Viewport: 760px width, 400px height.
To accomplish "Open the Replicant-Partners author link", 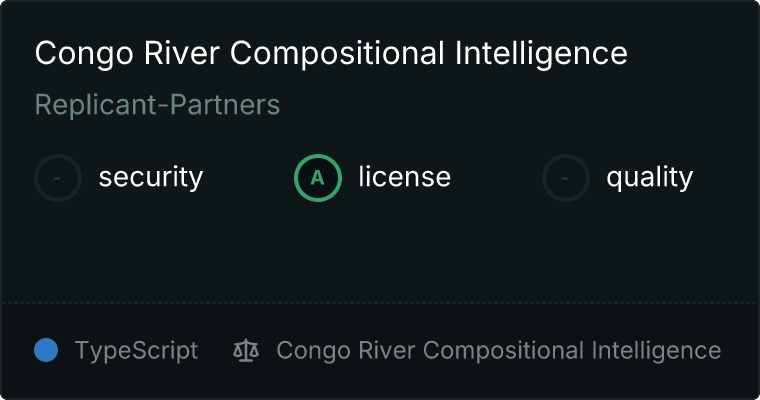I will [157, 104].
